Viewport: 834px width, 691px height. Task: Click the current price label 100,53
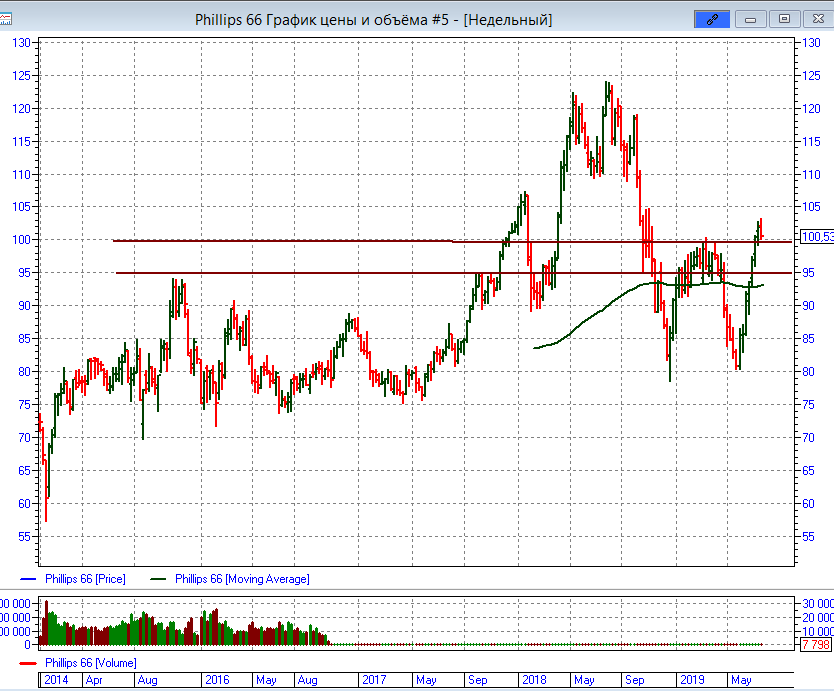[817, 237]
